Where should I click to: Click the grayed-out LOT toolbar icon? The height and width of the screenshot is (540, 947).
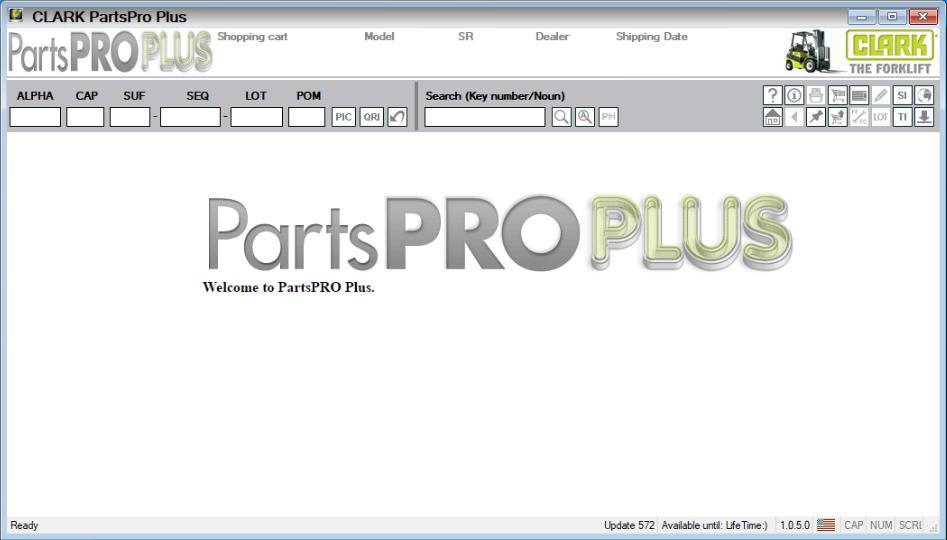pos(881,117)
